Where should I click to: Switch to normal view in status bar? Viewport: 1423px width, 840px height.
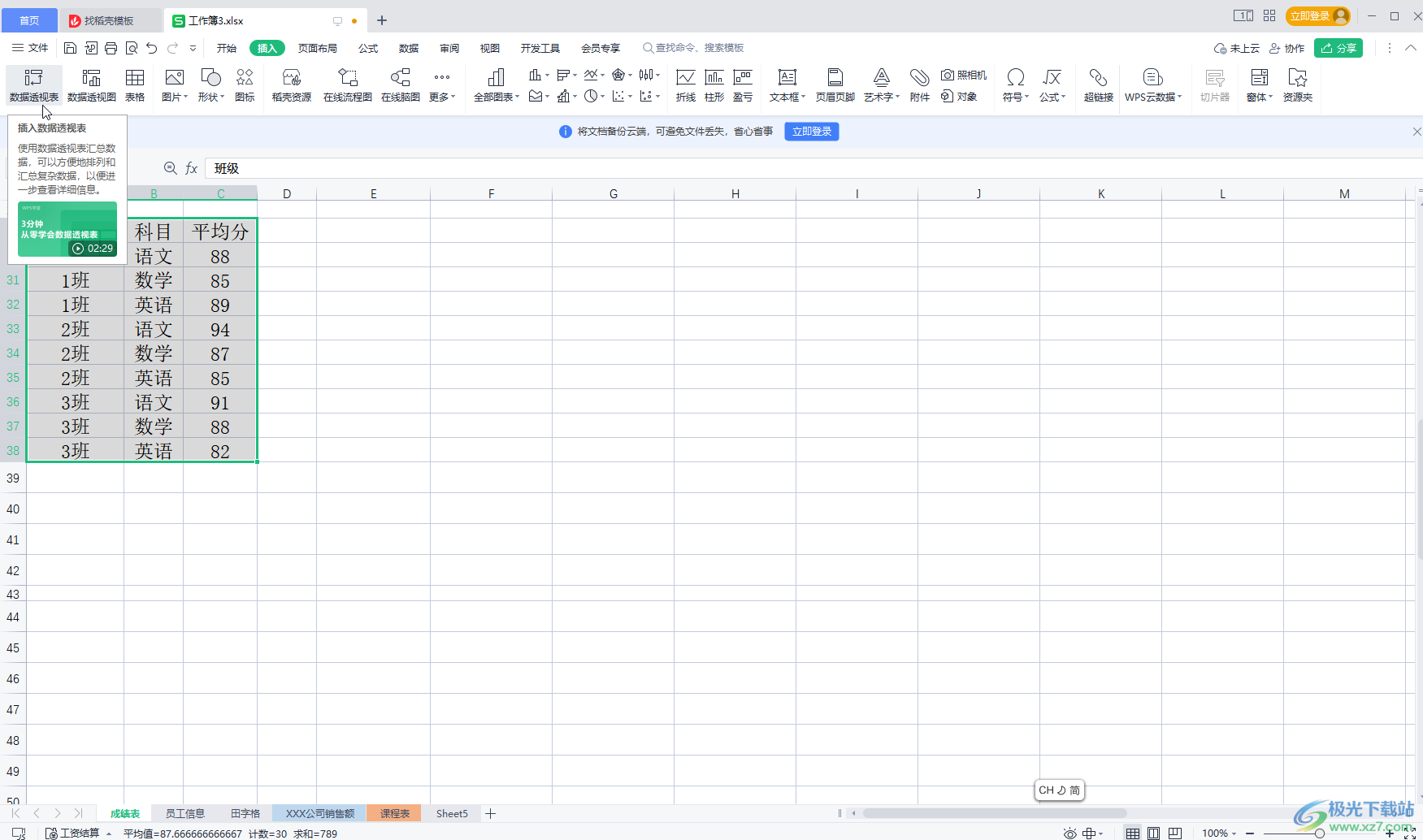pyautogui.click(x=1133, y=834)
